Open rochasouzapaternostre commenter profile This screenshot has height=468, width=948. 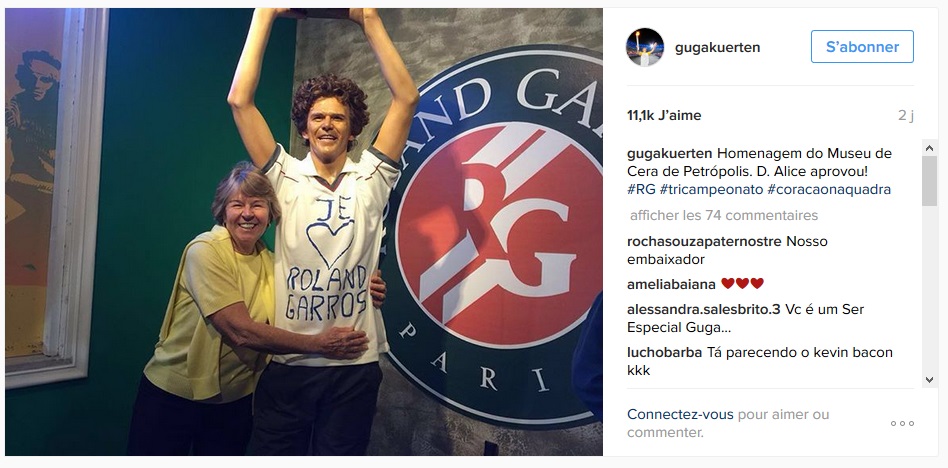[x=704, y=241]
